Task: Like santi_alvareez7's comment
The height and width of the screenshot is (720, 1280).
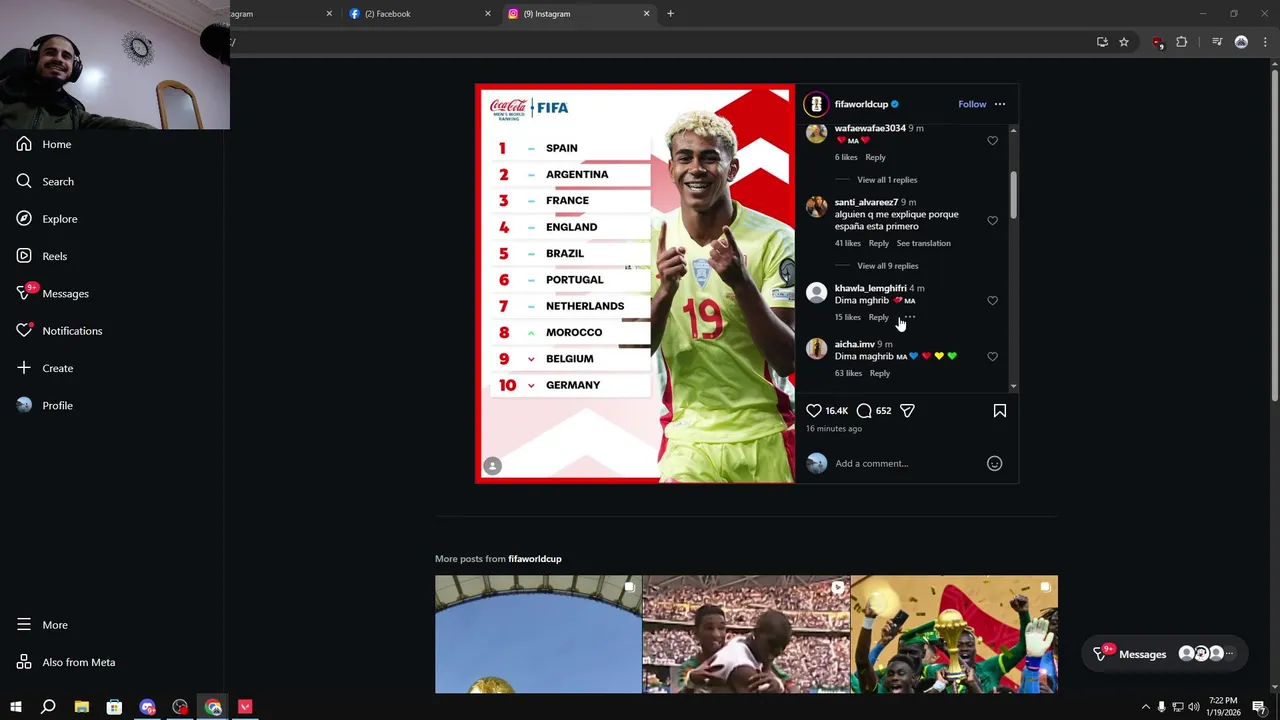Action: click(992, 221)
